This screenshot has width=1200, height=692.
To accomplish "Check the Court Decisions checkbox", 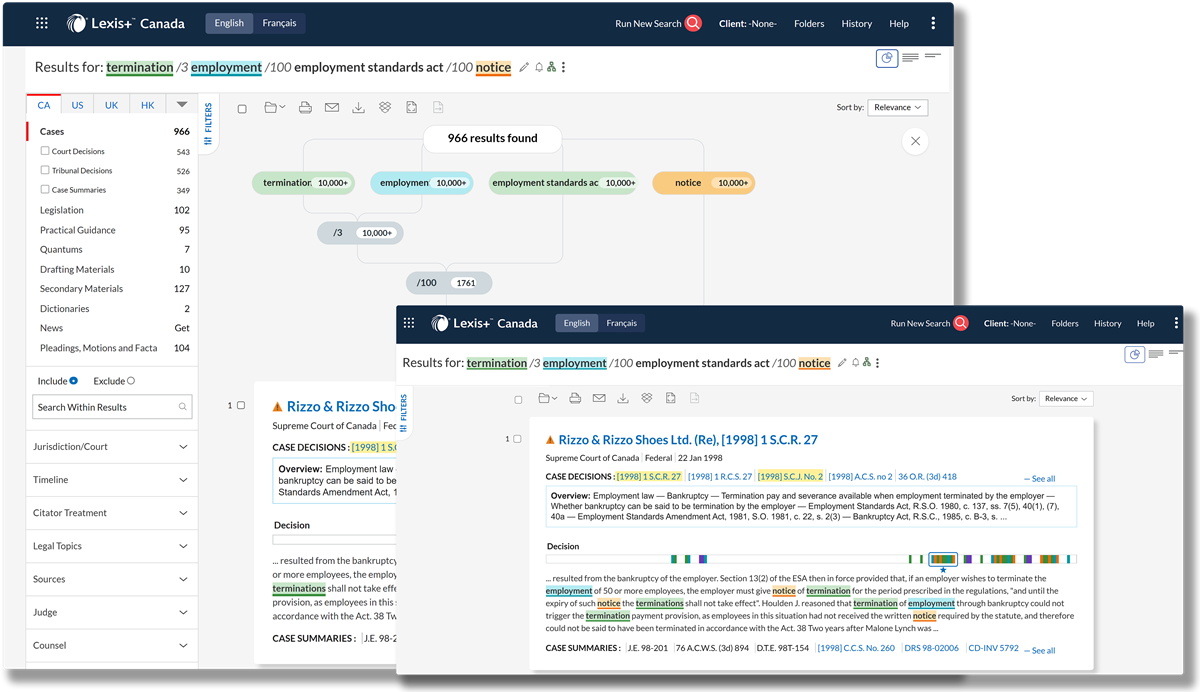I will click(45, 151).
